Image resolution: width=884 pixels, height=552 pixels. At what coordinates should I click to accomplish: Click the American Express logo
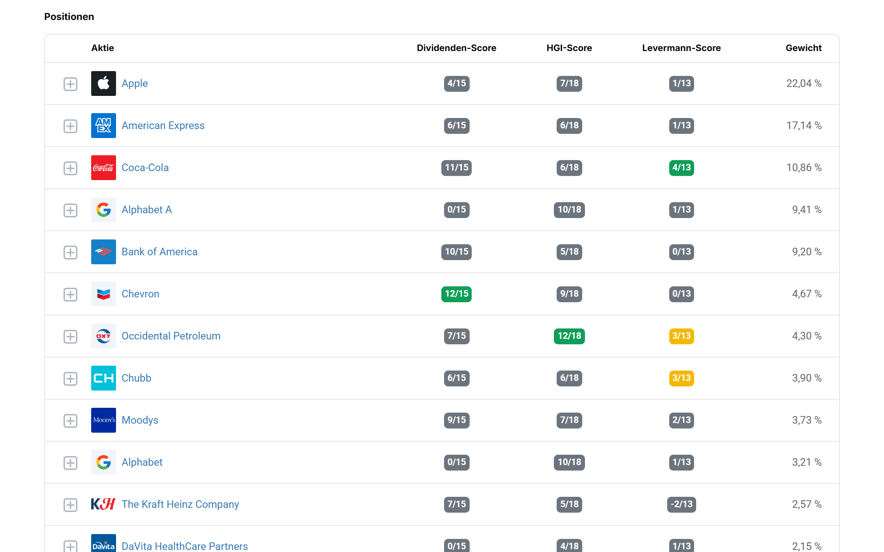pos(103,125)
